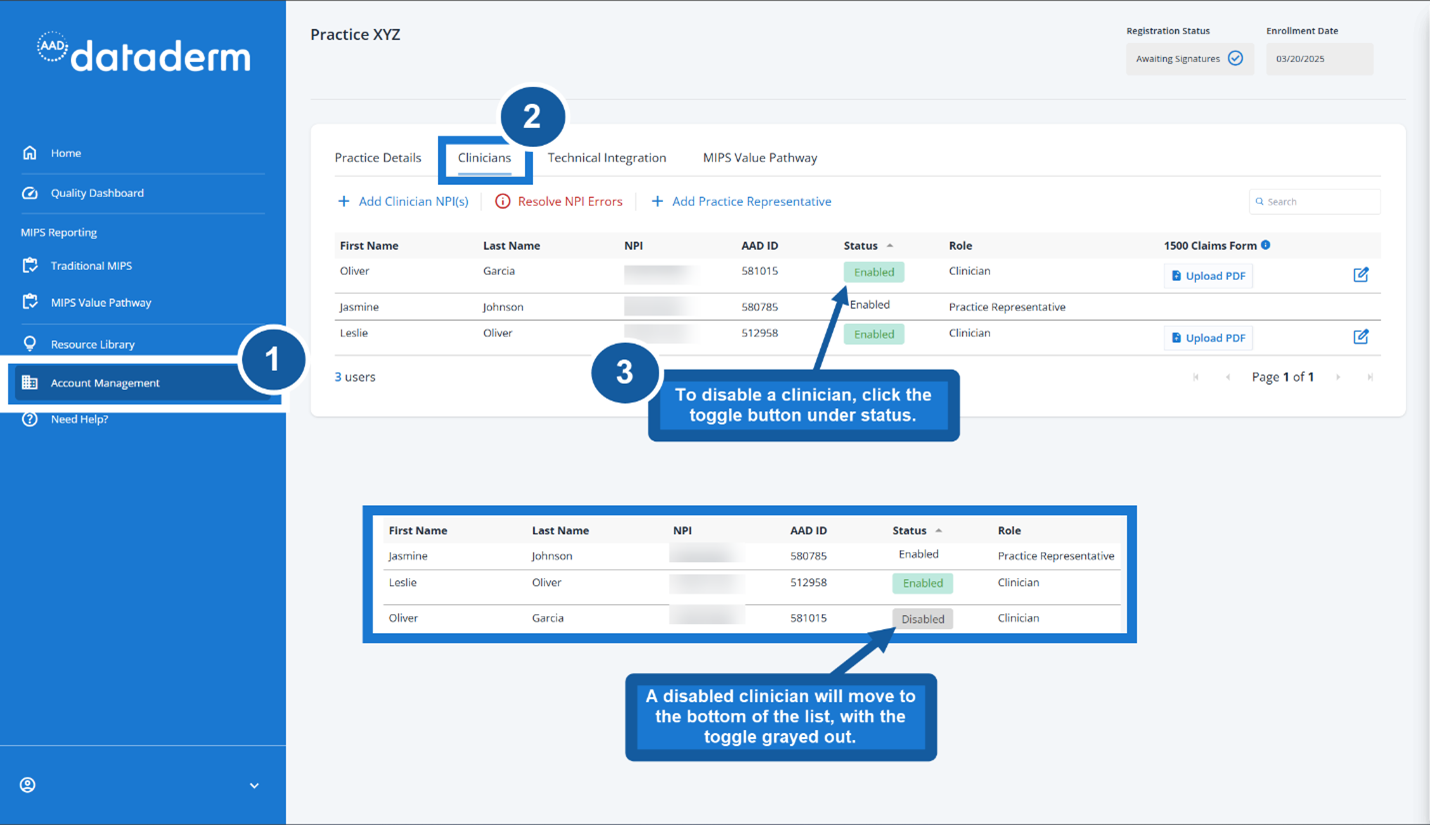The height and width of the screenshot is (825, 1430).
Task: Click the user account icon at bottom left
Action: (x=26, y=785)
